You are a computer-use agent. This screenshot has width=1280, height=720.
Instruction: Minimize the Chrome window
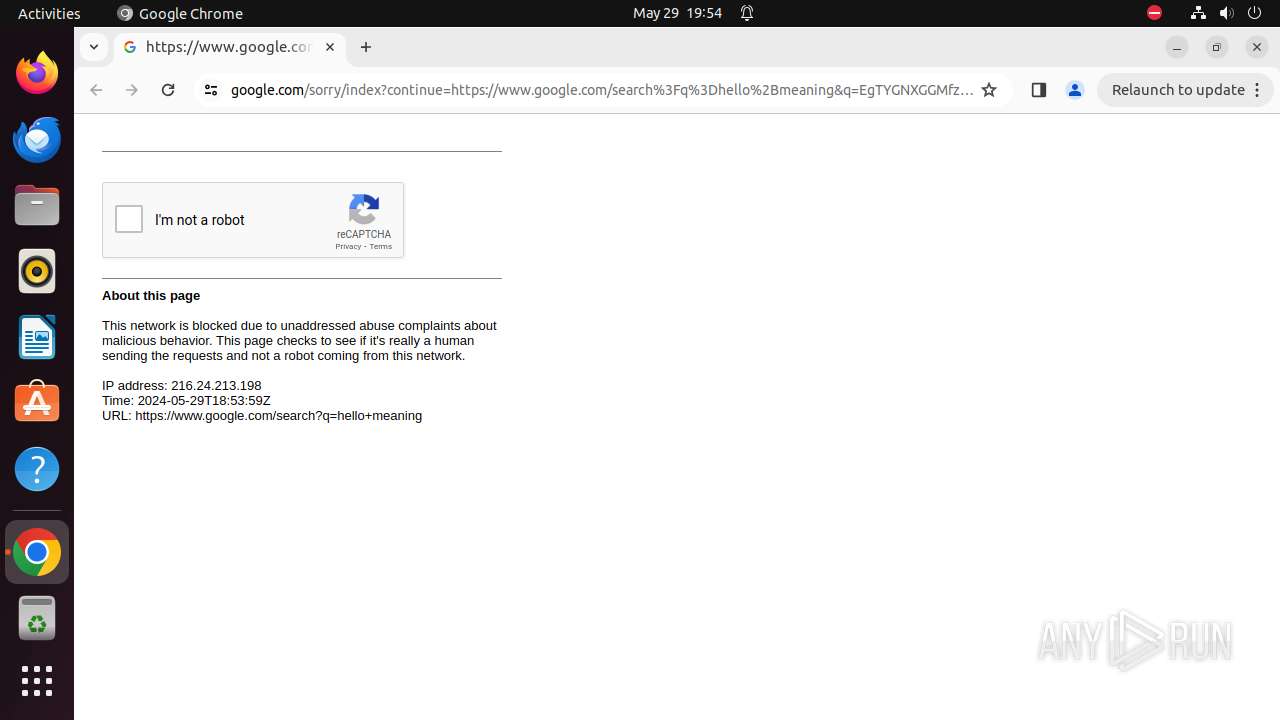1177,47
